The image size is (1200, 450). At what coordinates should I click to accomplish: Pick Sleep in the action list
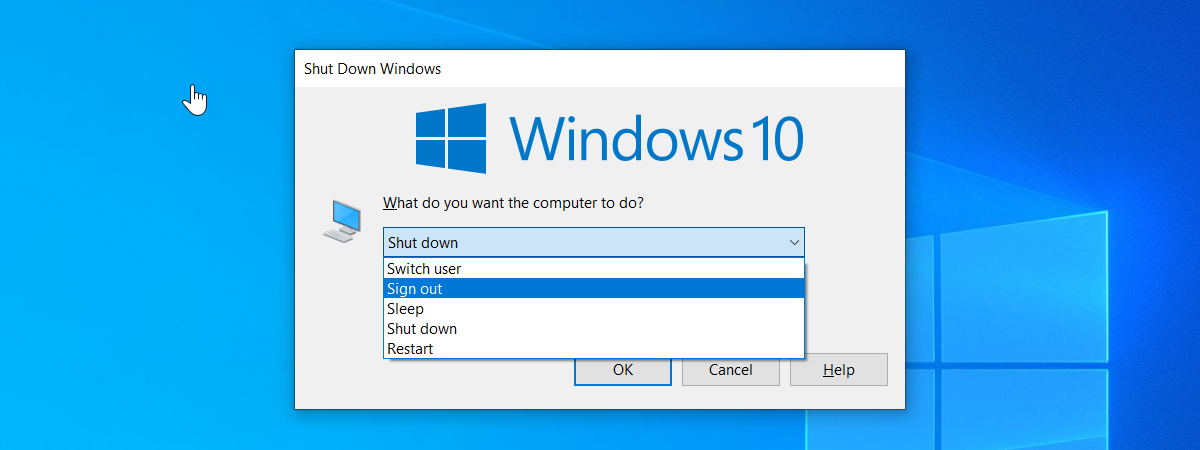tap(594, 309)
